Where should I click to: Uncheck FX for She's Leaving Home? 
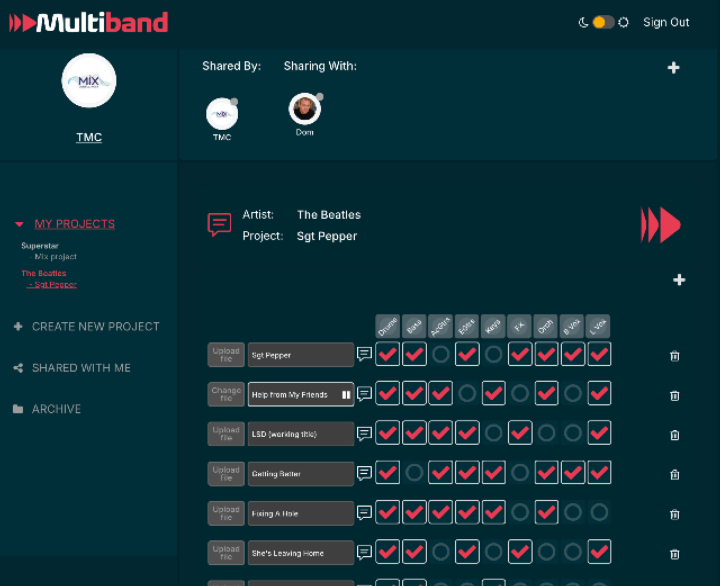pos(520,552)
